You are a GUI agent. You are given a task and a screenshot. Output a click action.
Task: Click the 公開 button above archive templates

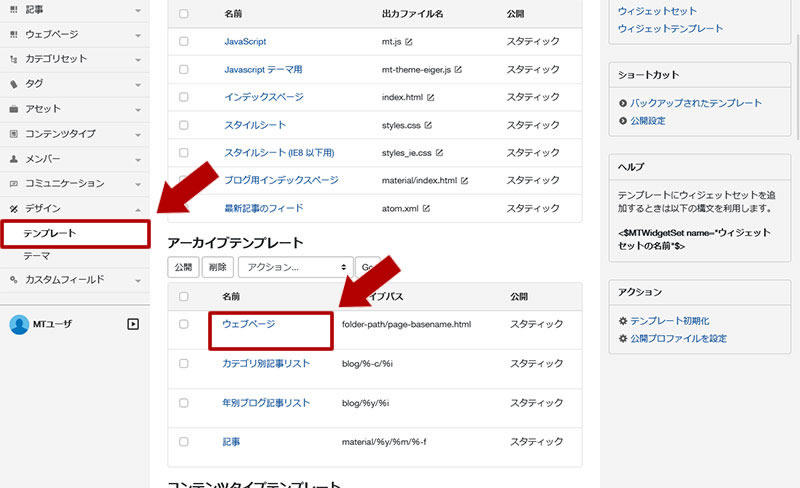[x=183, y=267]
